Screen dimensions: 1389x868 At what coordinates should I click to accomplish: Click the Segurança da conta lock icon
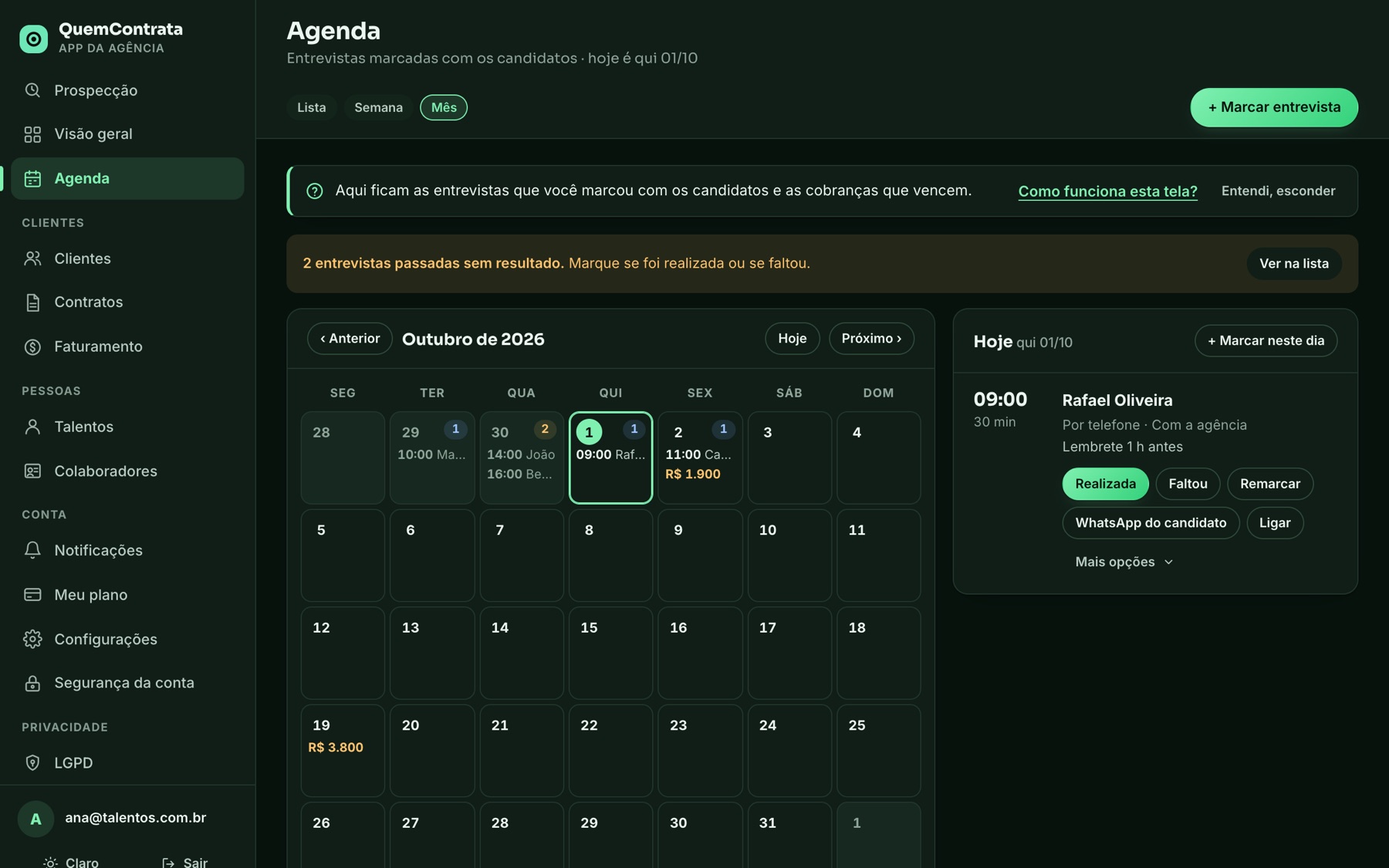coord(32,683)
